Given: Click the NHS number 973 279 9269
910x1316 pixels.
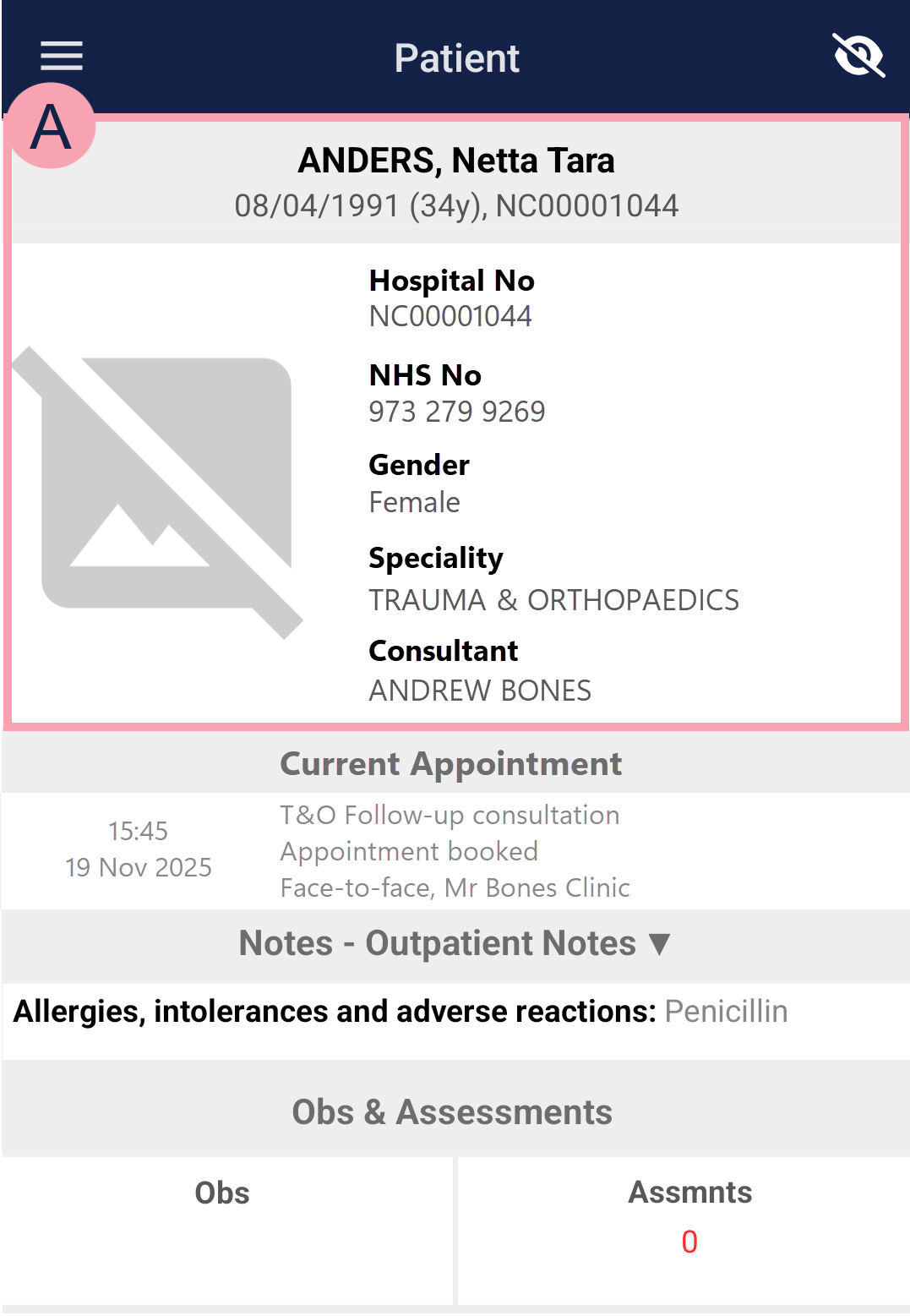Looking at the screenshot, I should [x=457, y=412].
